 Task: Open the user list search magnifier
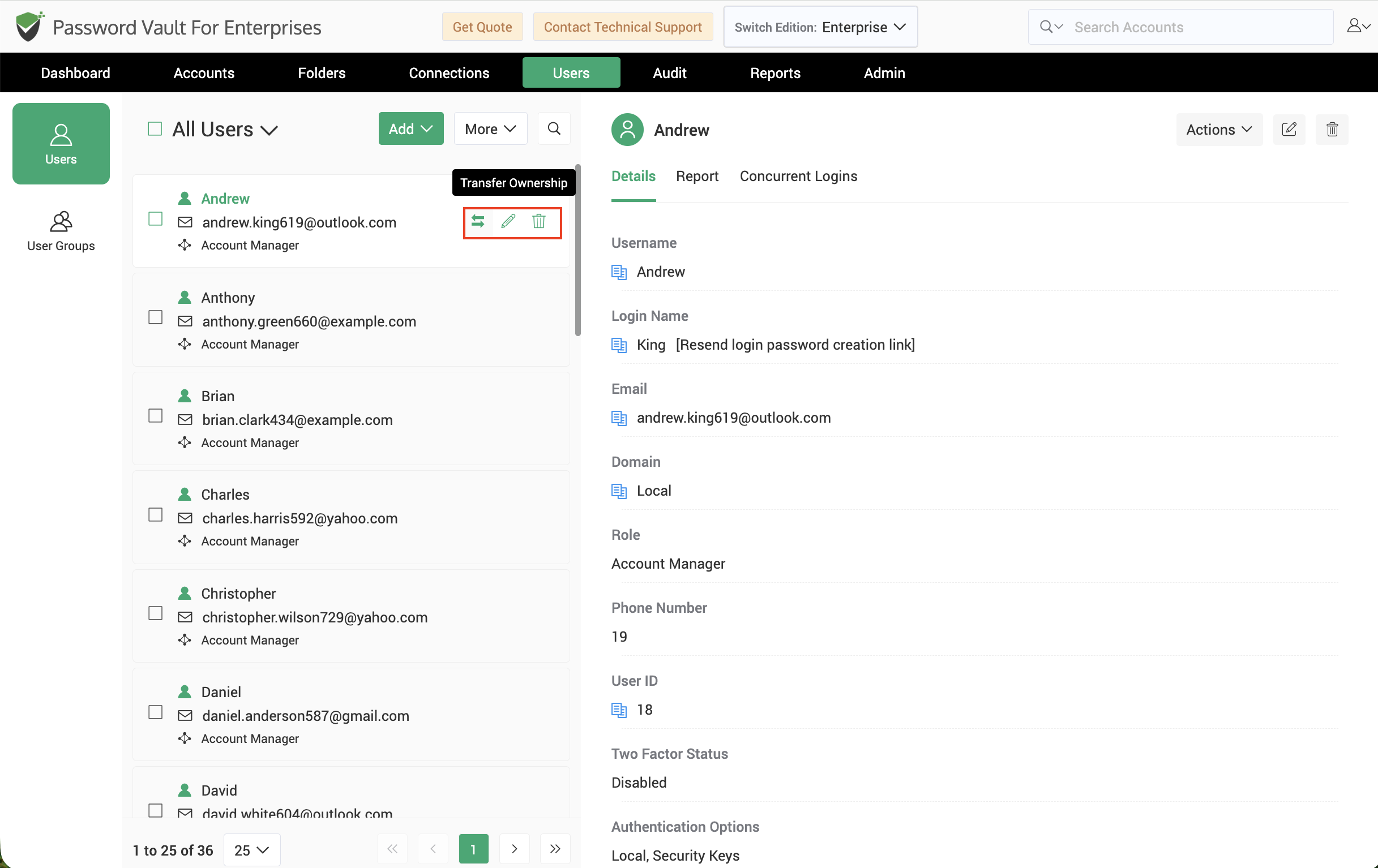click(554, 128)
